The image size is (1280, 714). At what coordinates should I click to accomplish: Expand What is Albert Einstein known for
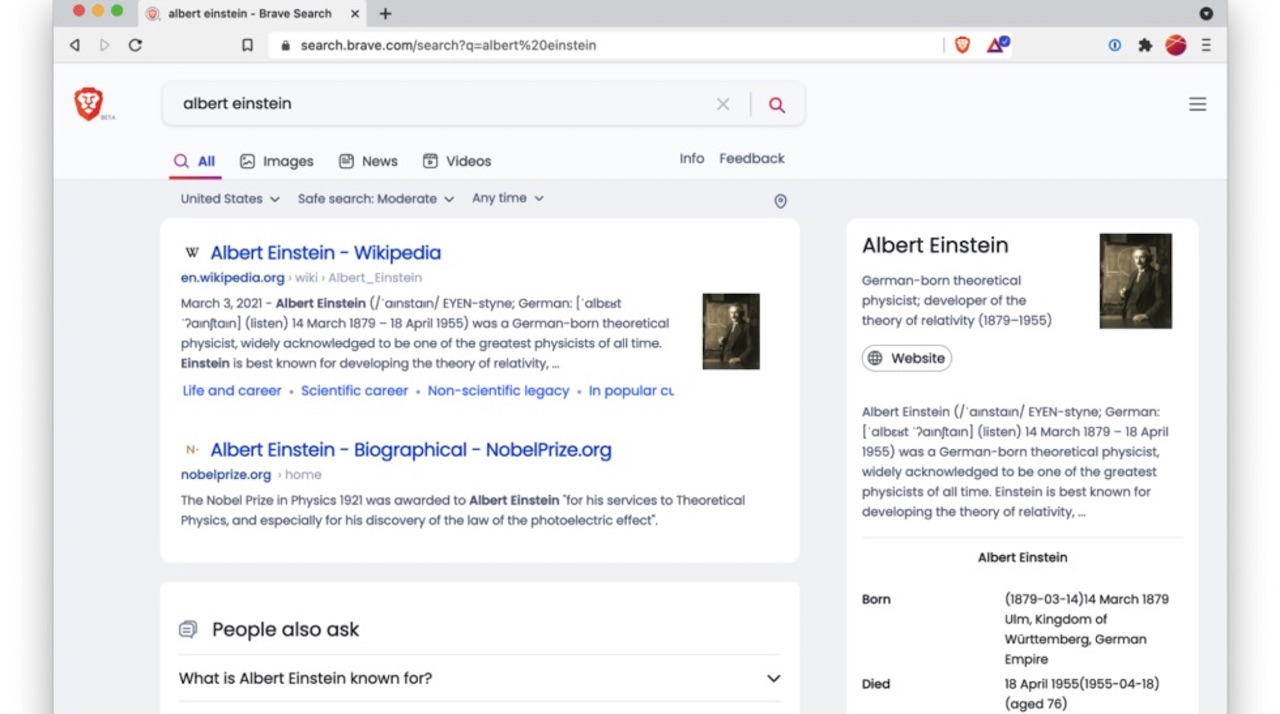click(x=480, y=678)
